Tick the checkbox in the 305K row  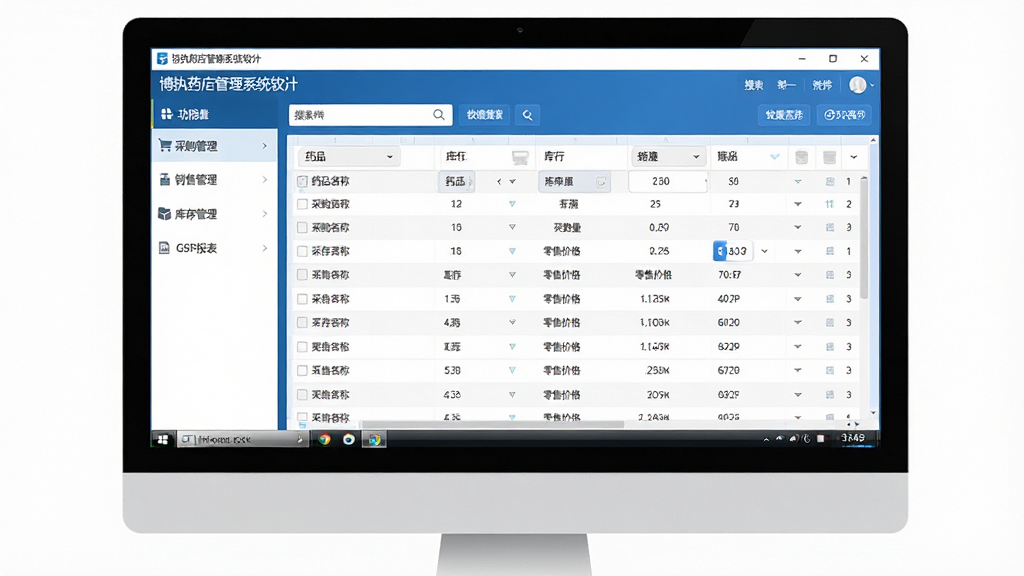302,394
